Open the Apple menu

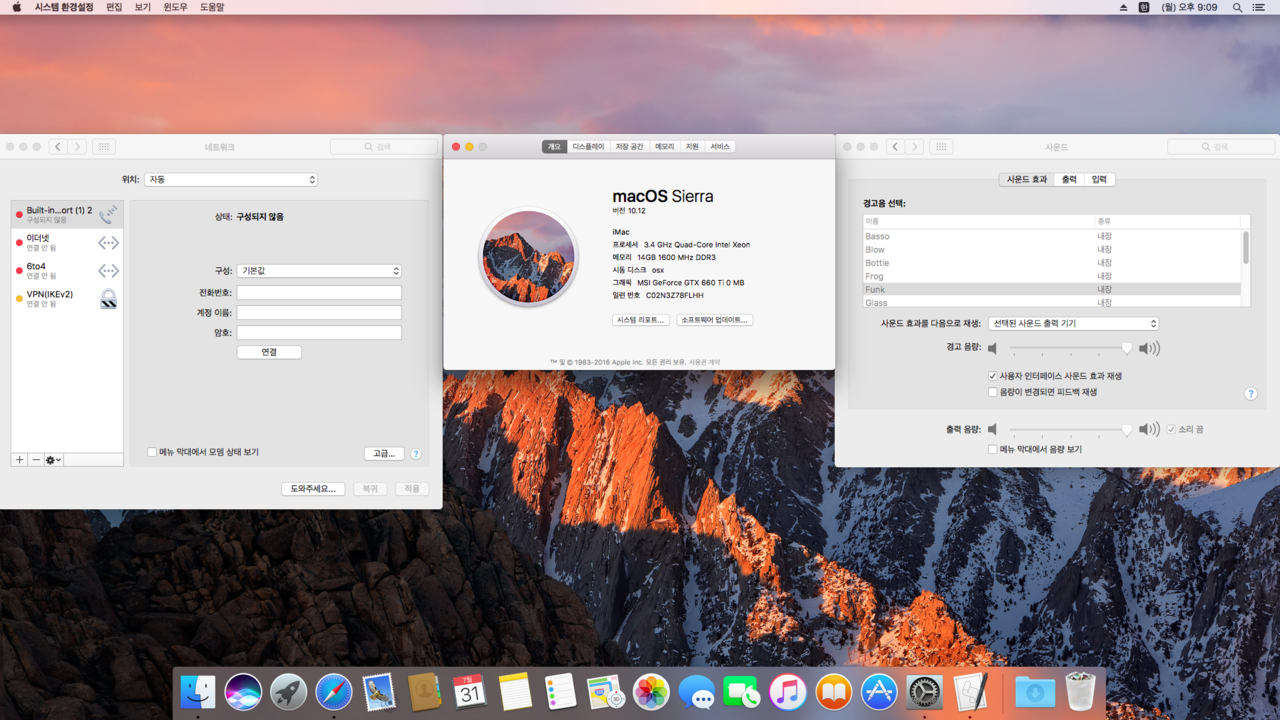tap(15, 7)
